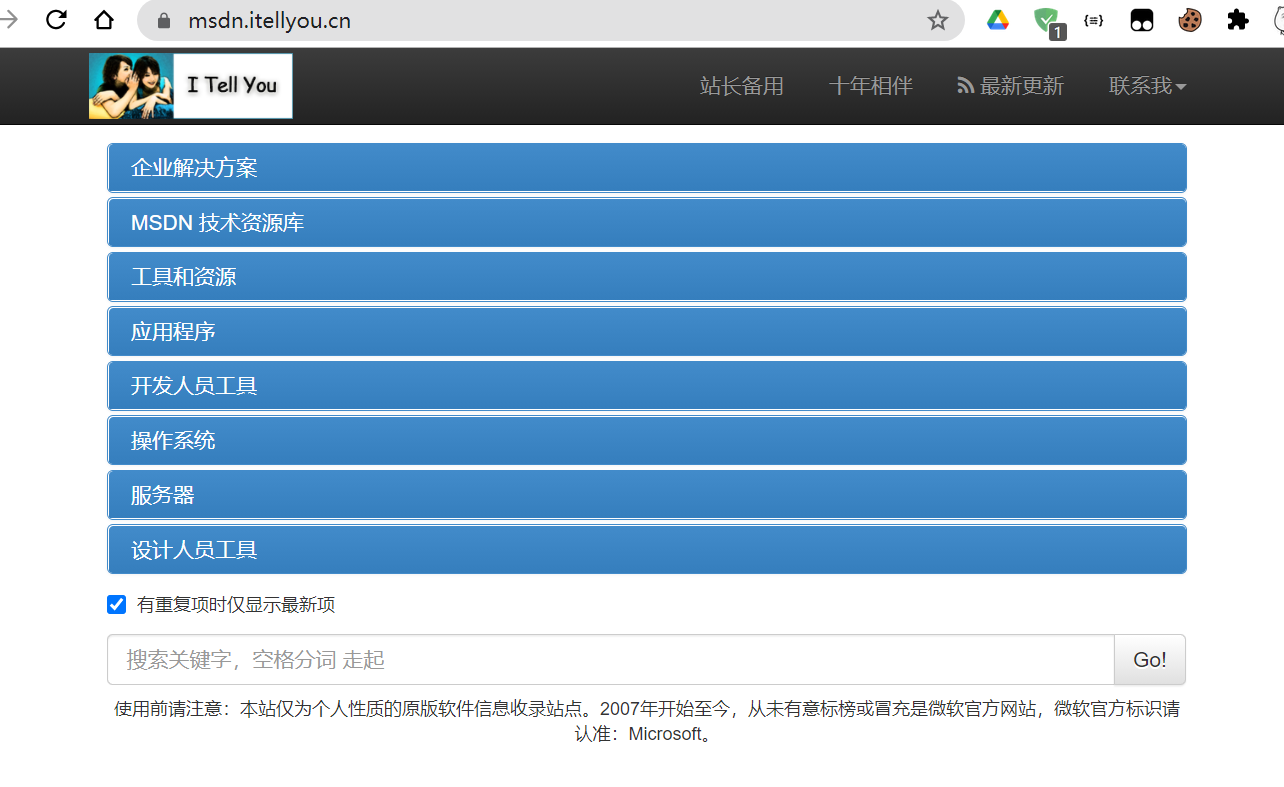This screenshot has width=1284, height=787.
Task: Click the 使用前请注意 disclaimer text
Action: click(x=647, y=721)
